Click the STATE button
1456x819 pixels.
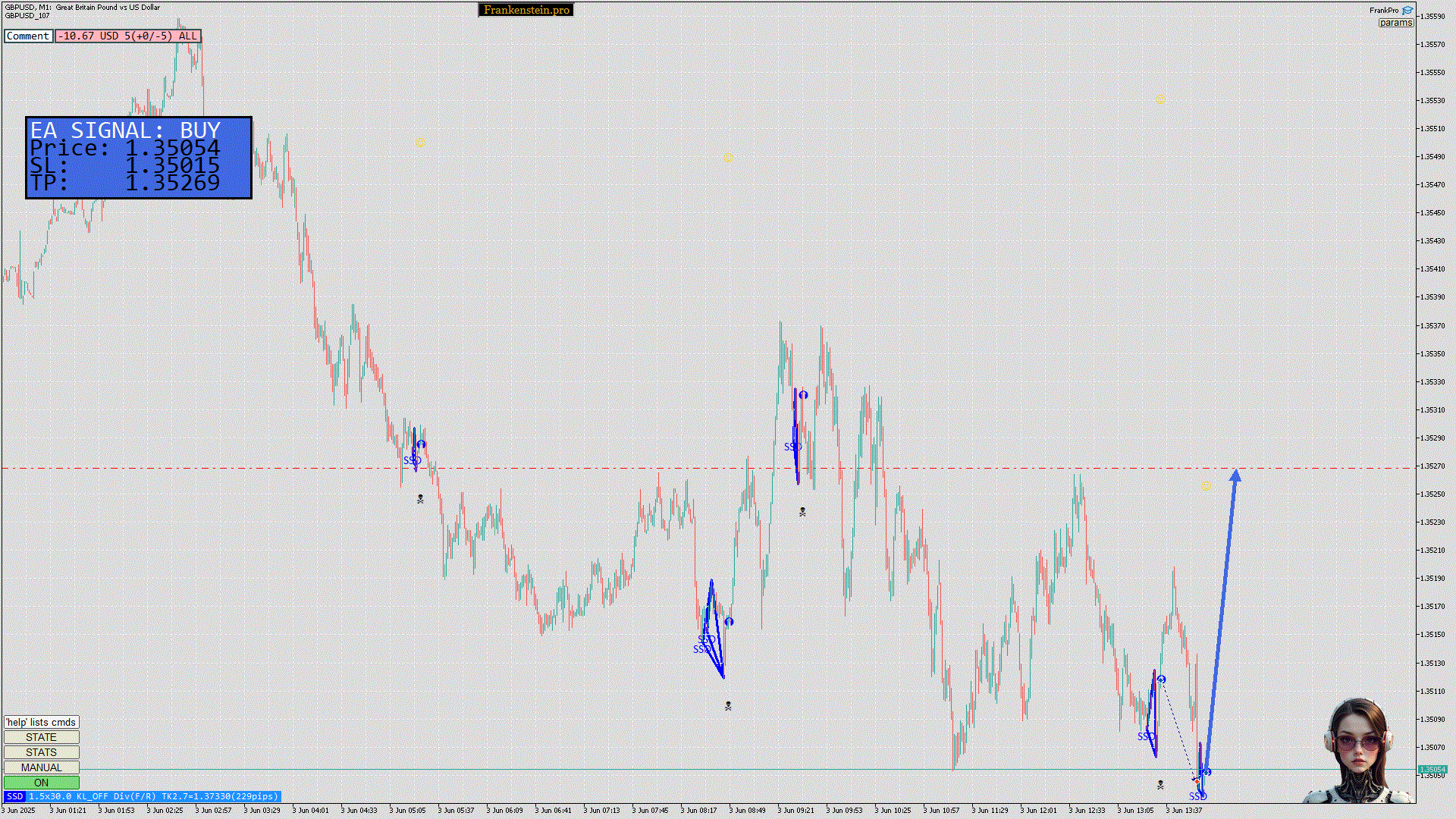(41, 737)
